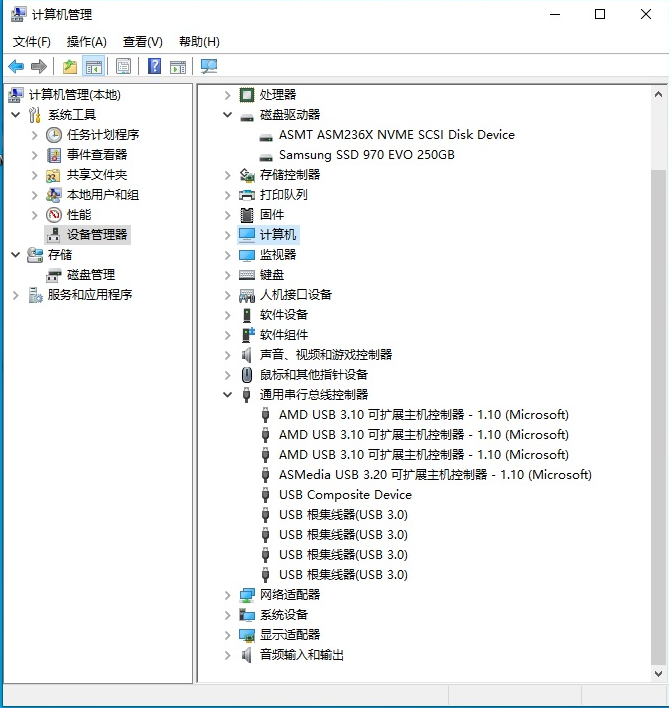Select ASMedia USB 3.20 可扩展主机控制器
Screen dimensions: 669x708
pos(435,475)
